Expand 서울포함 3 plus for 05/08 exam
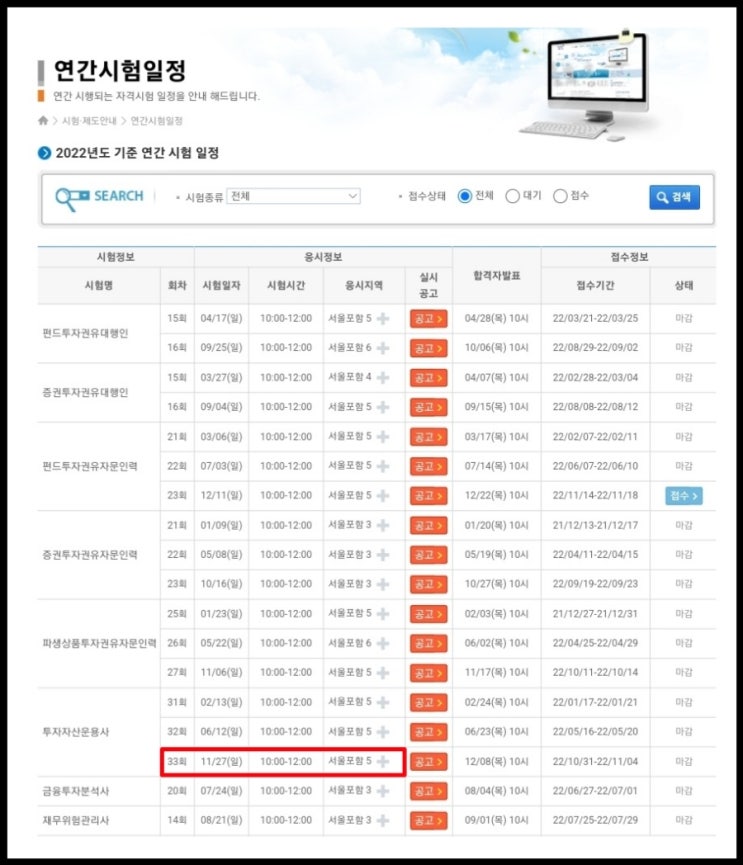Image resolution: width=743 pixels, height=865 pixels. point(383,554)
